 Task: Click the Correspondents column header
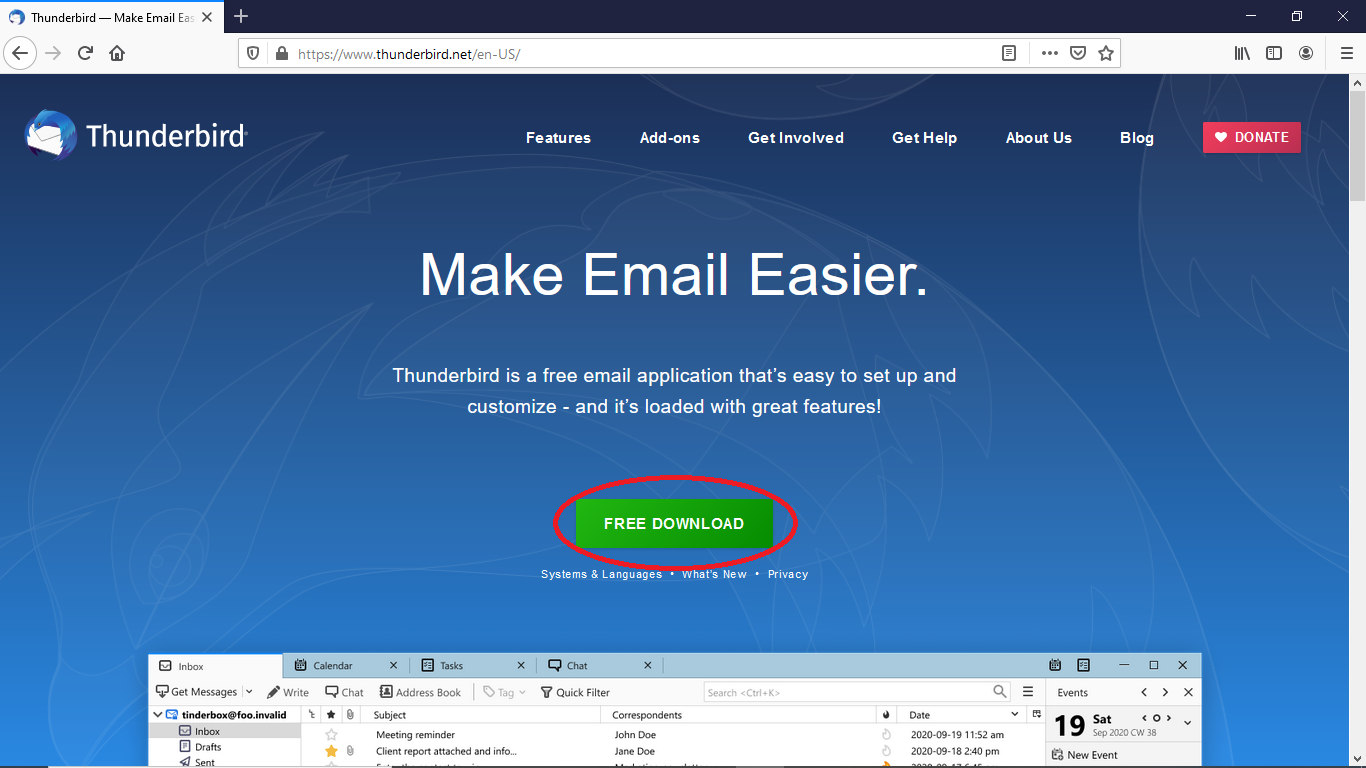click(x=739, y=715)
